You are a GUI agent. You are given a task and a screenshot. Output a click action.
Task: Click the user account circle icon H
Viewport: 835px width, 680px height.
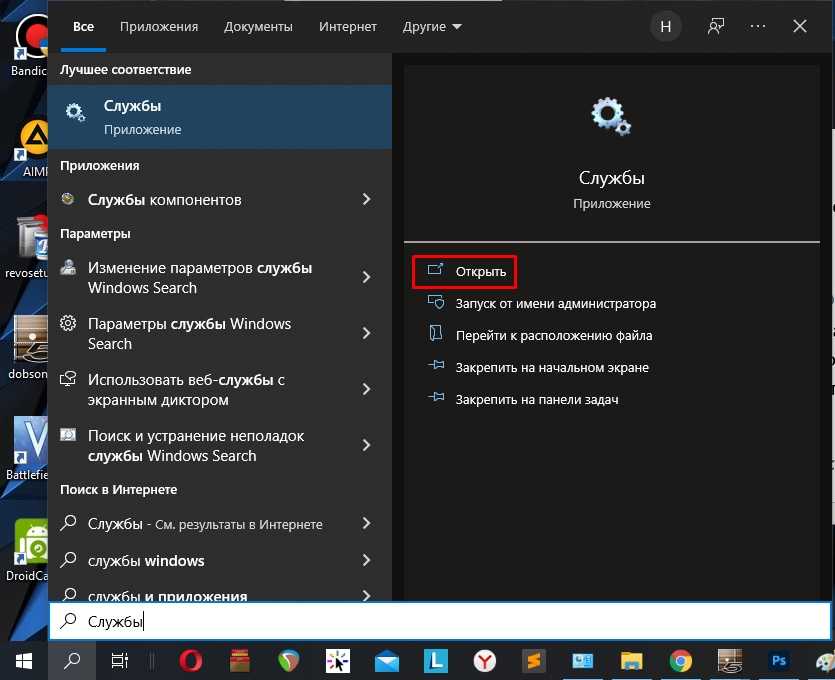(x=665, y=27)
